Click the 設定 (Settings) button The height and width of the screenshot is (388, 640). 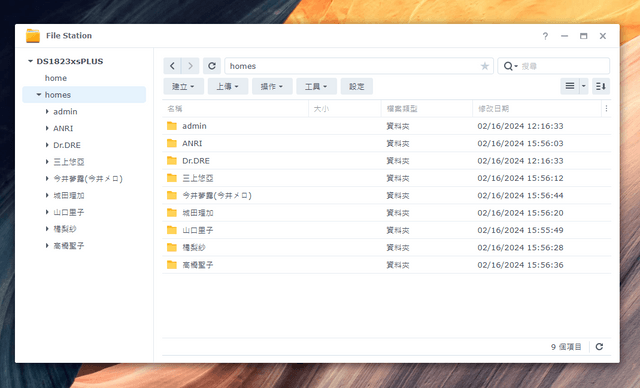[357, 86]
